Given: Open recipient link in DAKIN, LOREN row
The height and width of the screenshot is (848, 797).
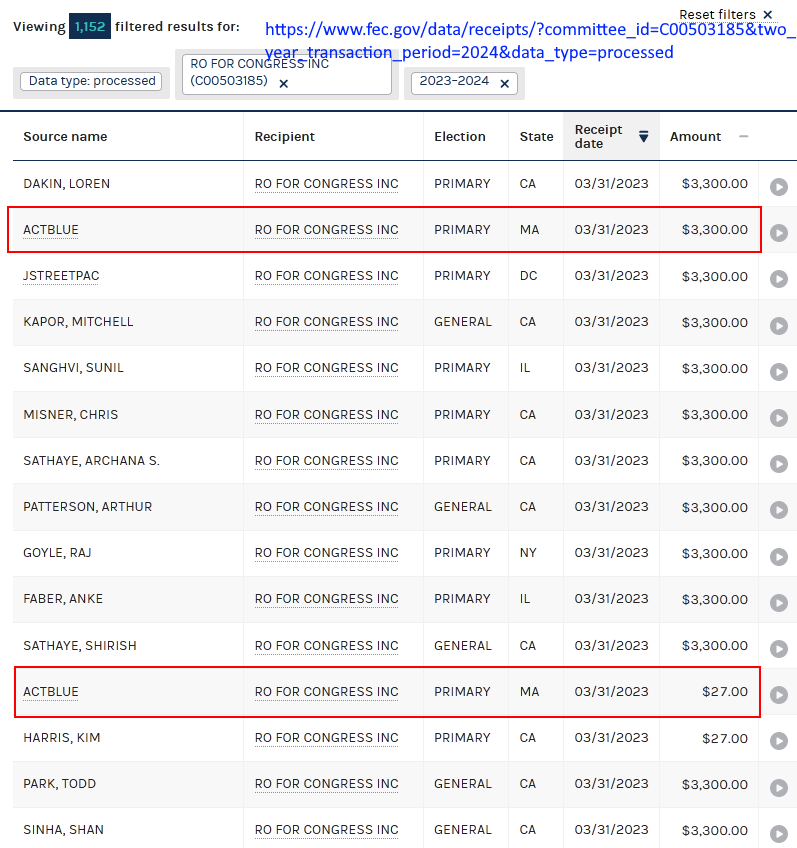Looking at the screenshot, I should point(327,184).
